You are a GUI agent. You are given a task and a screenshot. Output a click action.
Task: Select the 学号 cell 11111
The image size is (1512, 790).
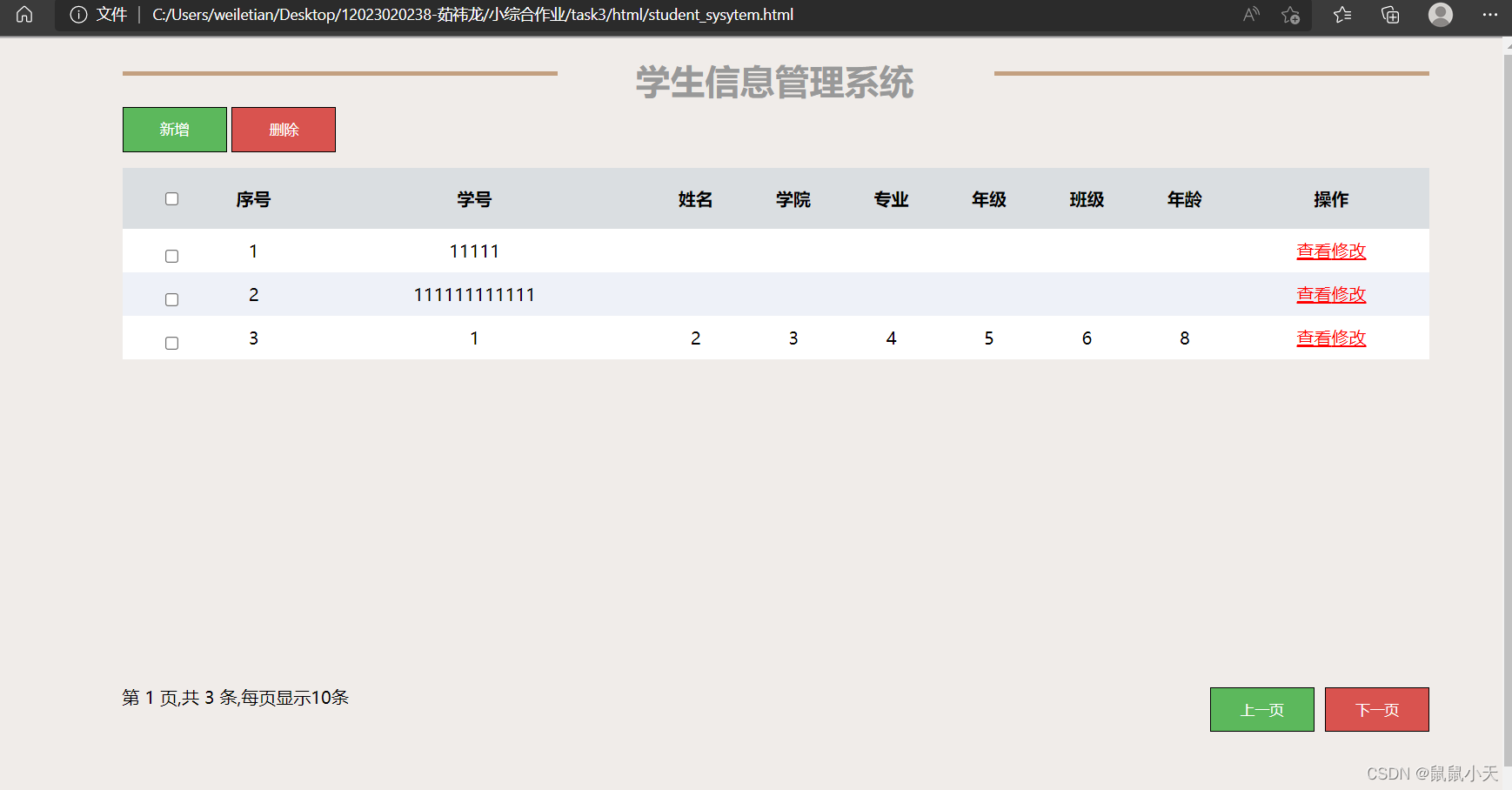[x=474, y=251]
